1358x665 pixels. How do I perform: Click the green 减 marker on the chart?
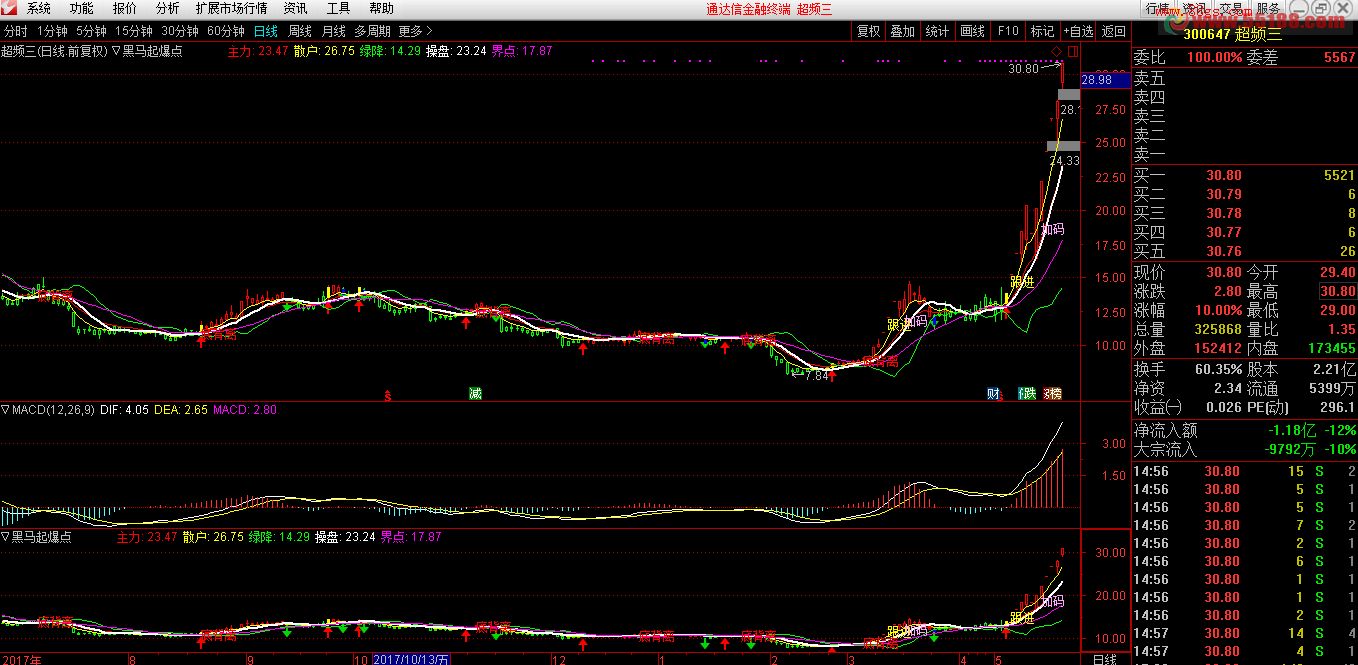pos(475,394)
